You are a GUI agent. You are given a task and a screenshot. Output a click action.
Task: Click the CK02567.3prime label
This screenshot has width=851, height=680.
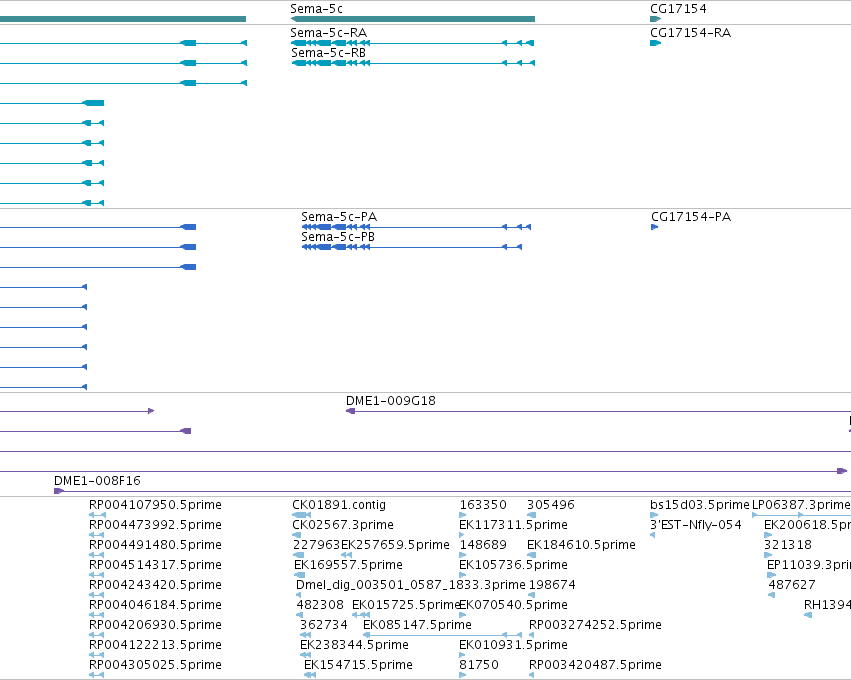click(343, 525)
